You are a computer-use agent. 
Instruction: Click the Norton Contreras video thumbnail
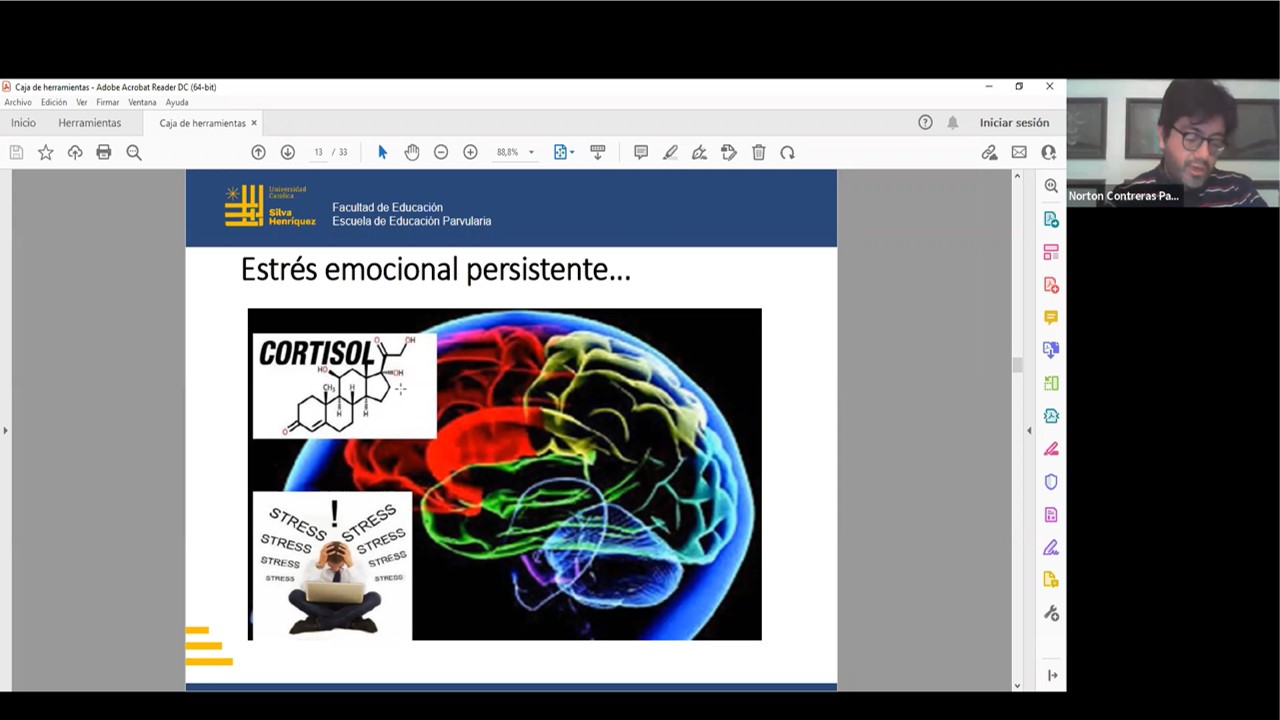(1173, 143)
